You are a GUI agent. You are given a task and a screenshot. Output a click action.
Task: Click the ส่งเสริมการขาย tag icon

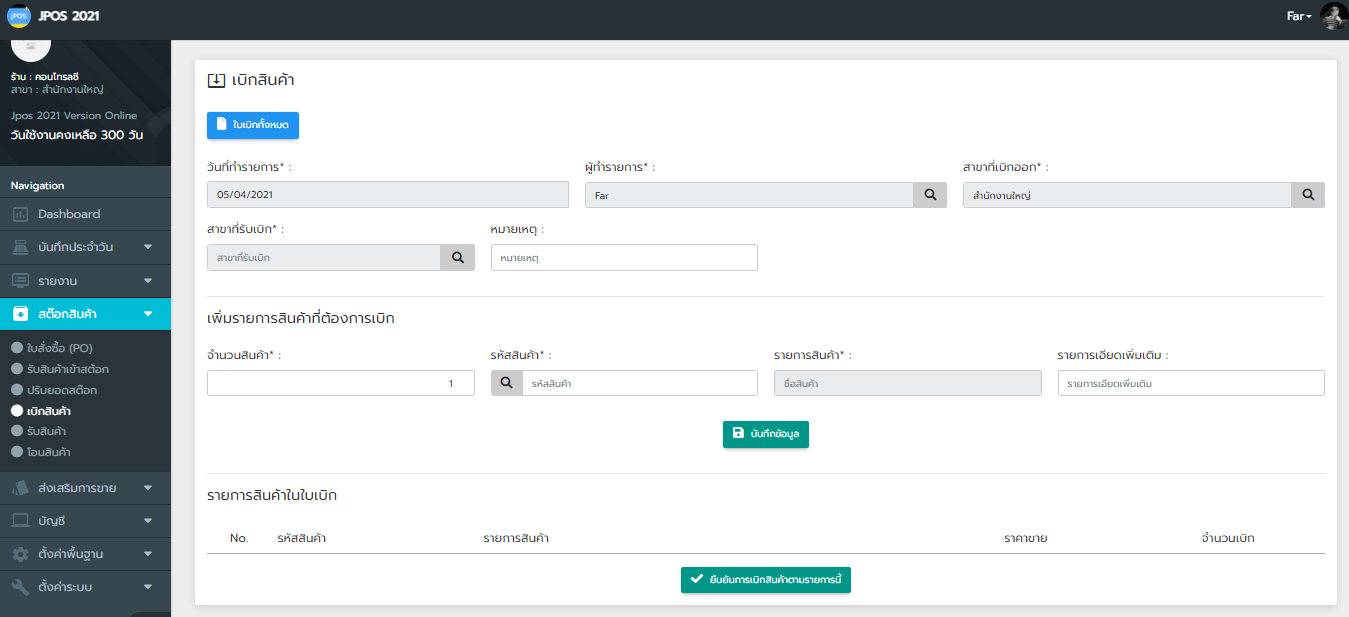point(20,488)
